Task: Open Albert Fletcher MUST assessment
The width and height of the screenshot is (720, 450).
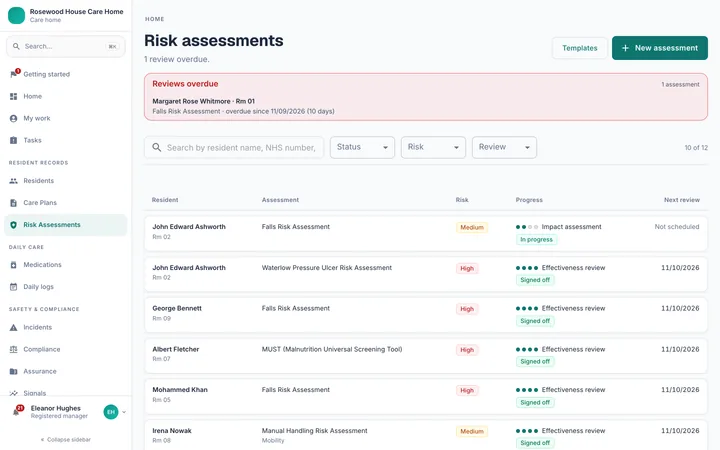Action: [x=426, y=356]
